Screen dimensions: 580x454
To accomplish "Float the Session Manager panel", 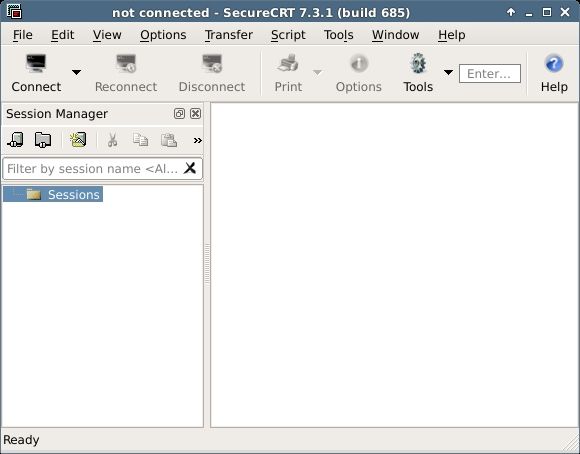I will pyautogui.click(x=179, y=113).
